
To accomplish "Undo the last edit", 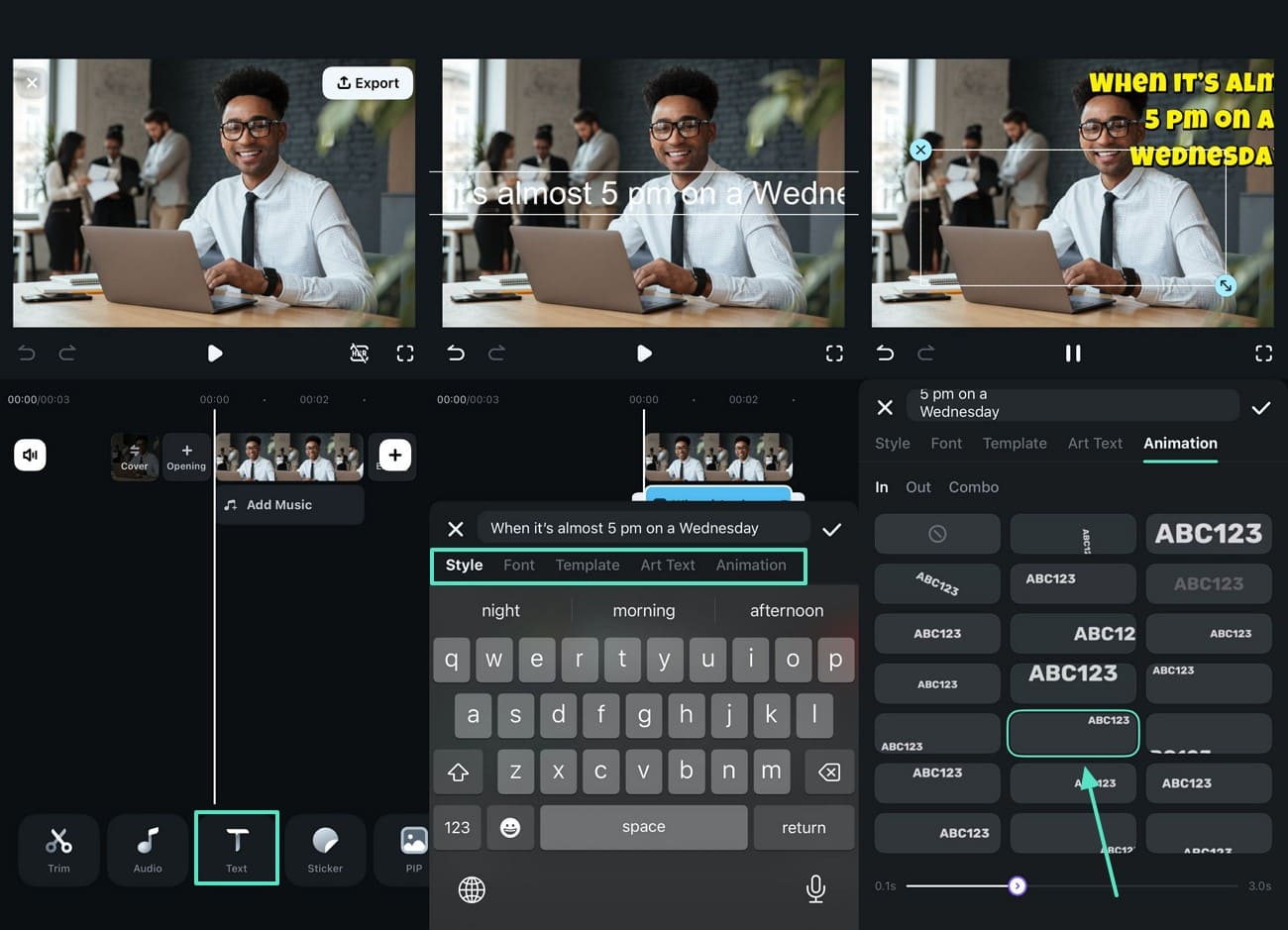I will pos(26,353).
